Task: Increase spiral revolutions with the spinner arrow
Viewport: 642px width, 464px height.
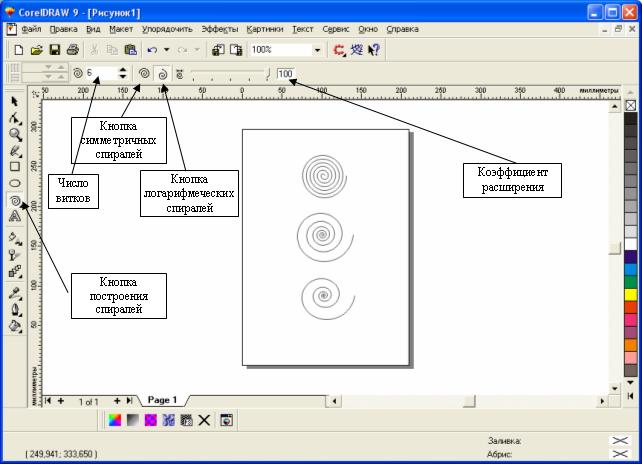Action: pos(122,70)
